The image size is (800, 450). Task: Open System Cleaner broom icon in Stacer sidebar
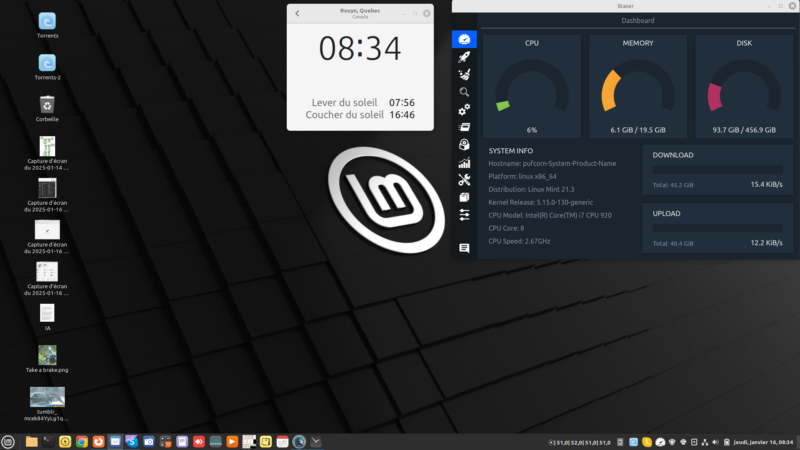(x=464, y=74)
